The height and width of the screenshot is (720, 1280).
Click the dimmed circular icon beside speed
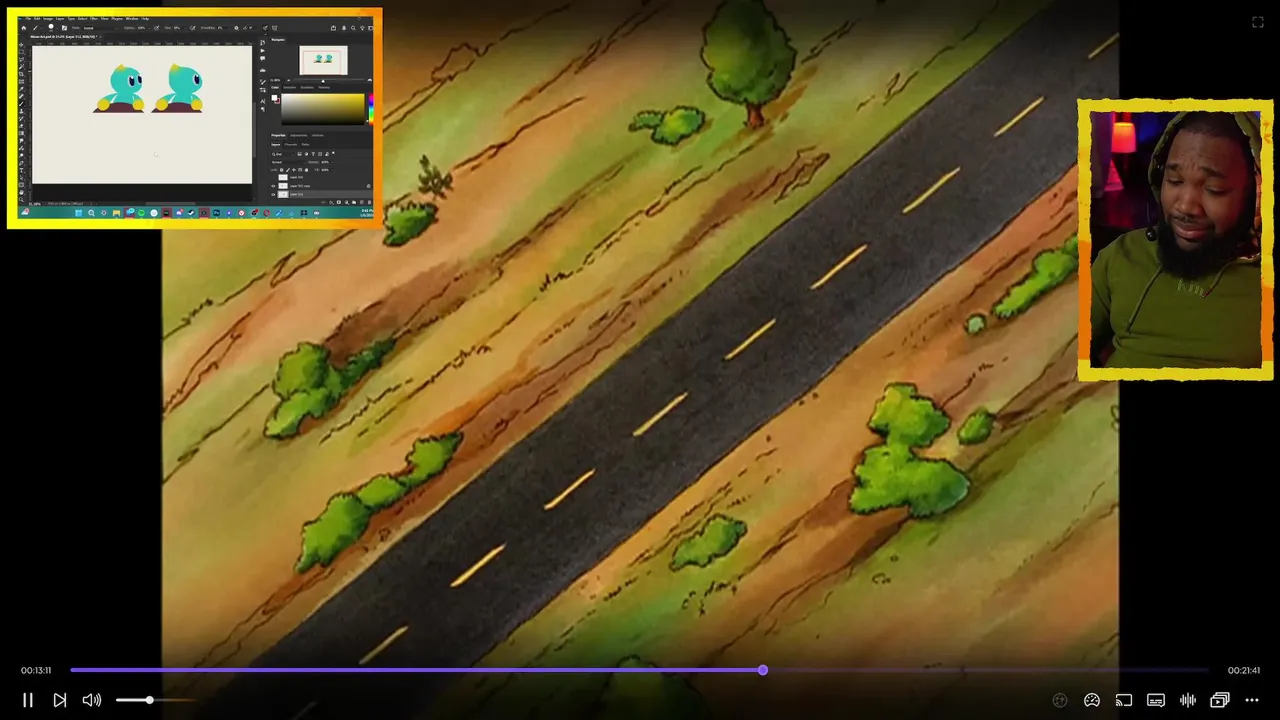(x=1060, y=700)
